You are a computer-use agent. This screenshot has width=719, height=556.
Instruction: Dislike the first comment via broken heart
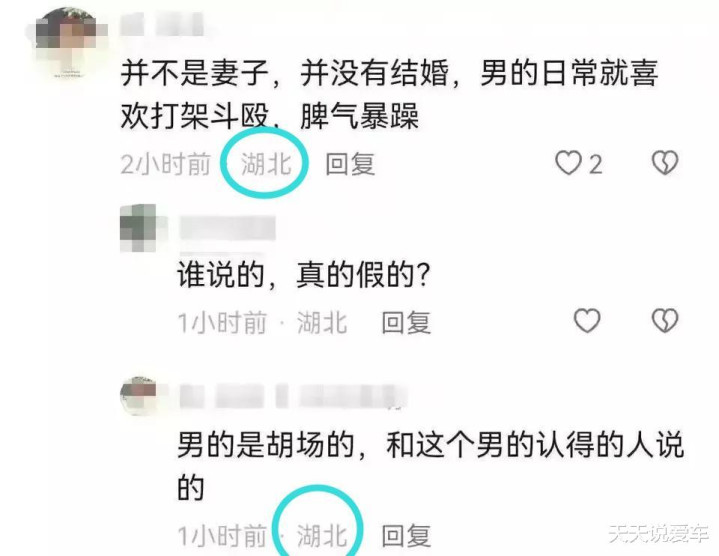(x=665, y=163)
